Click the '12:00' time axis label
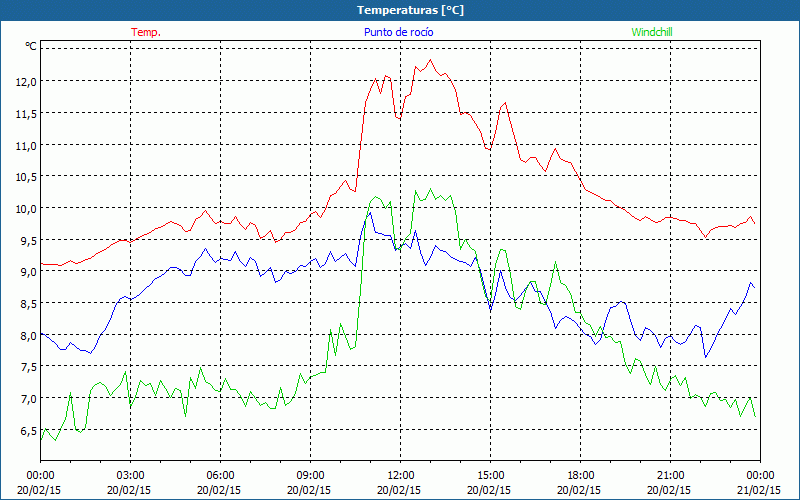 [400, 476]
